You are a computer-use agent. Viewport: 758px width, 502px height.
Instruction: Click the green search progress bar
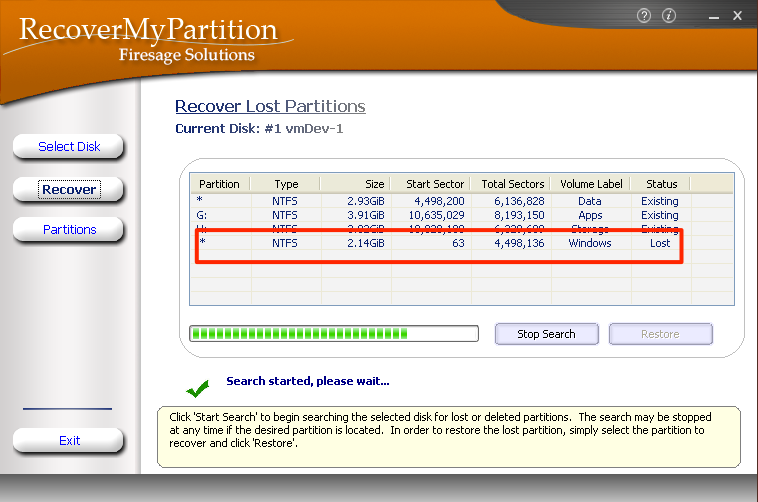[x=335, y=334]
